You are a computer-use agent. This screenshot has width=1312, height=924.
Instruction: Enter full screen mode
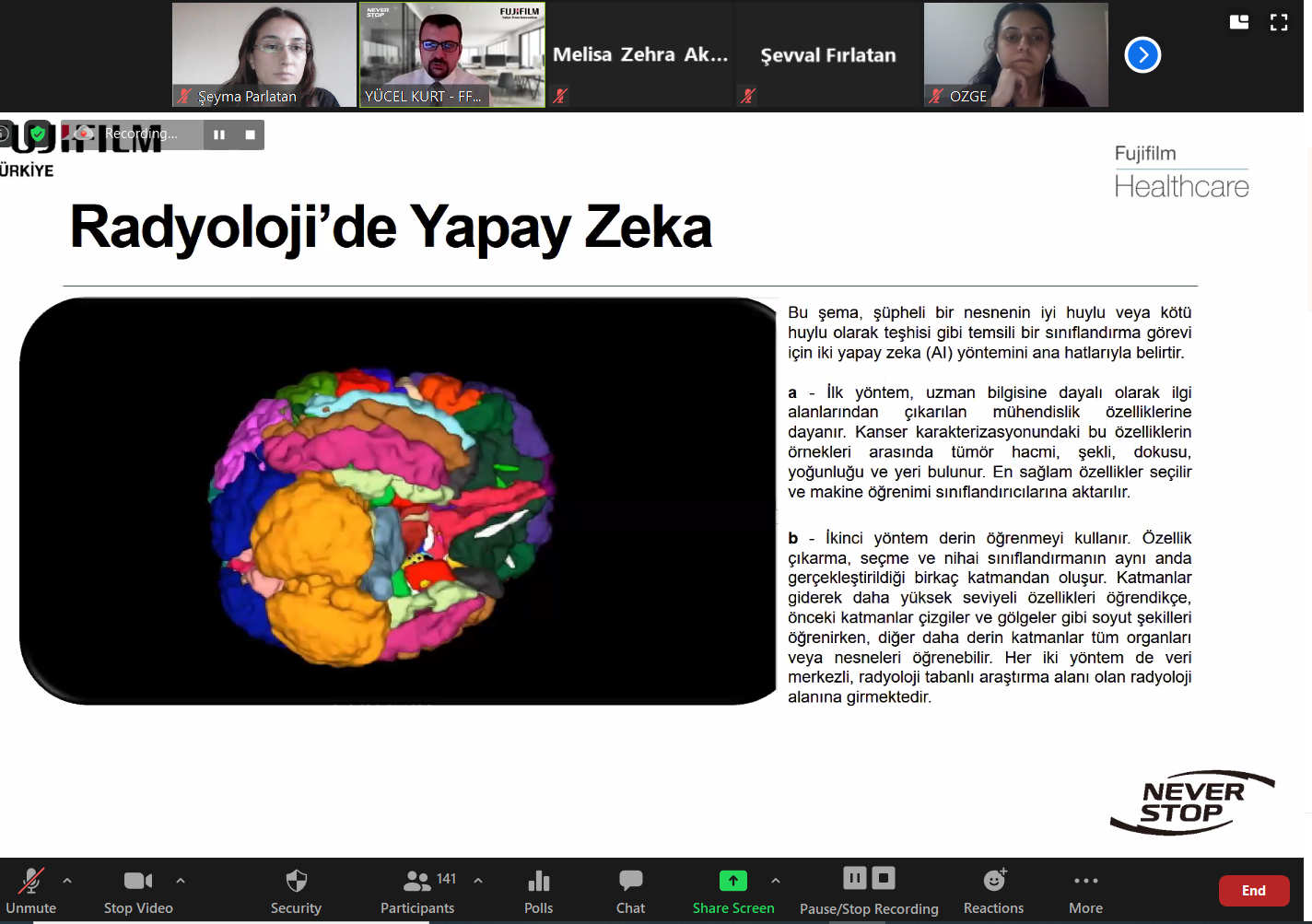(x=1279, y=23)
